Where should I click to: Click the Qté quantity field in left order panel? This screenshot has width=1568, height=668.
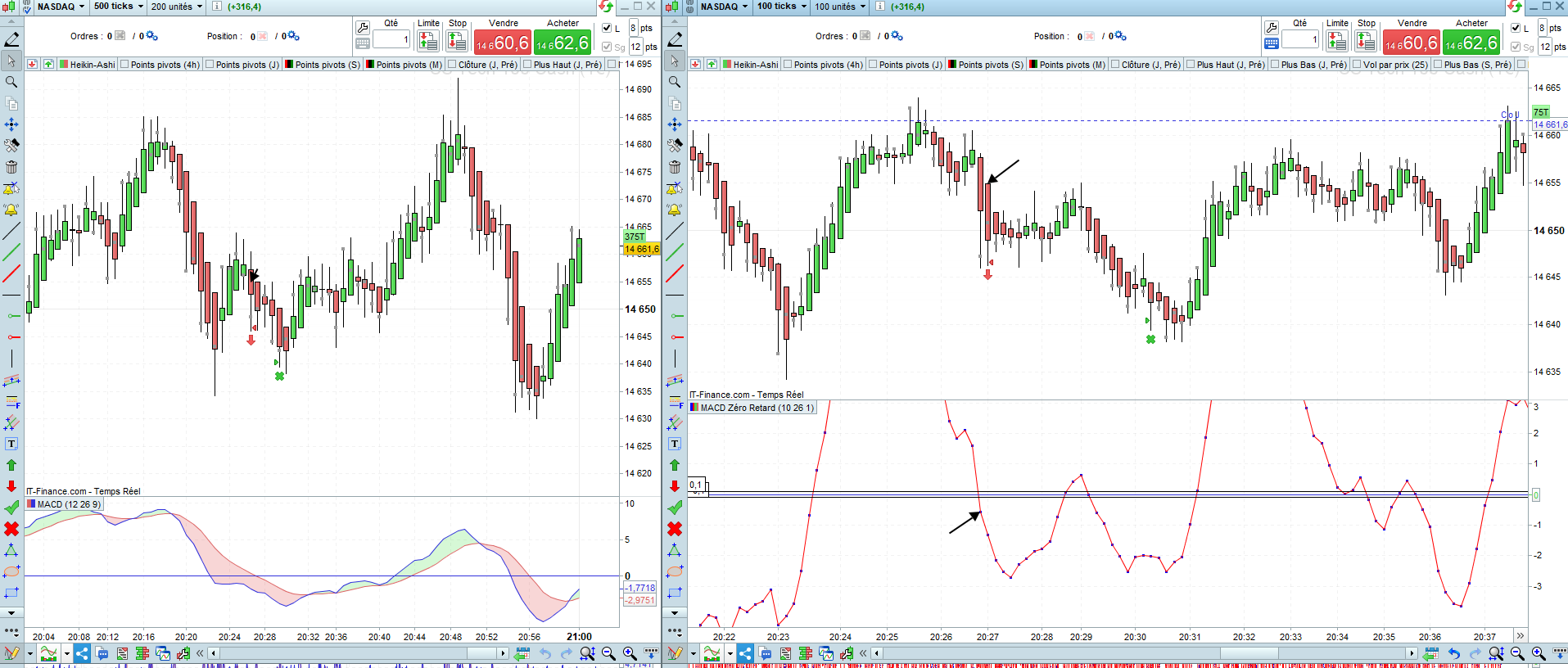[x=391, y=39]
